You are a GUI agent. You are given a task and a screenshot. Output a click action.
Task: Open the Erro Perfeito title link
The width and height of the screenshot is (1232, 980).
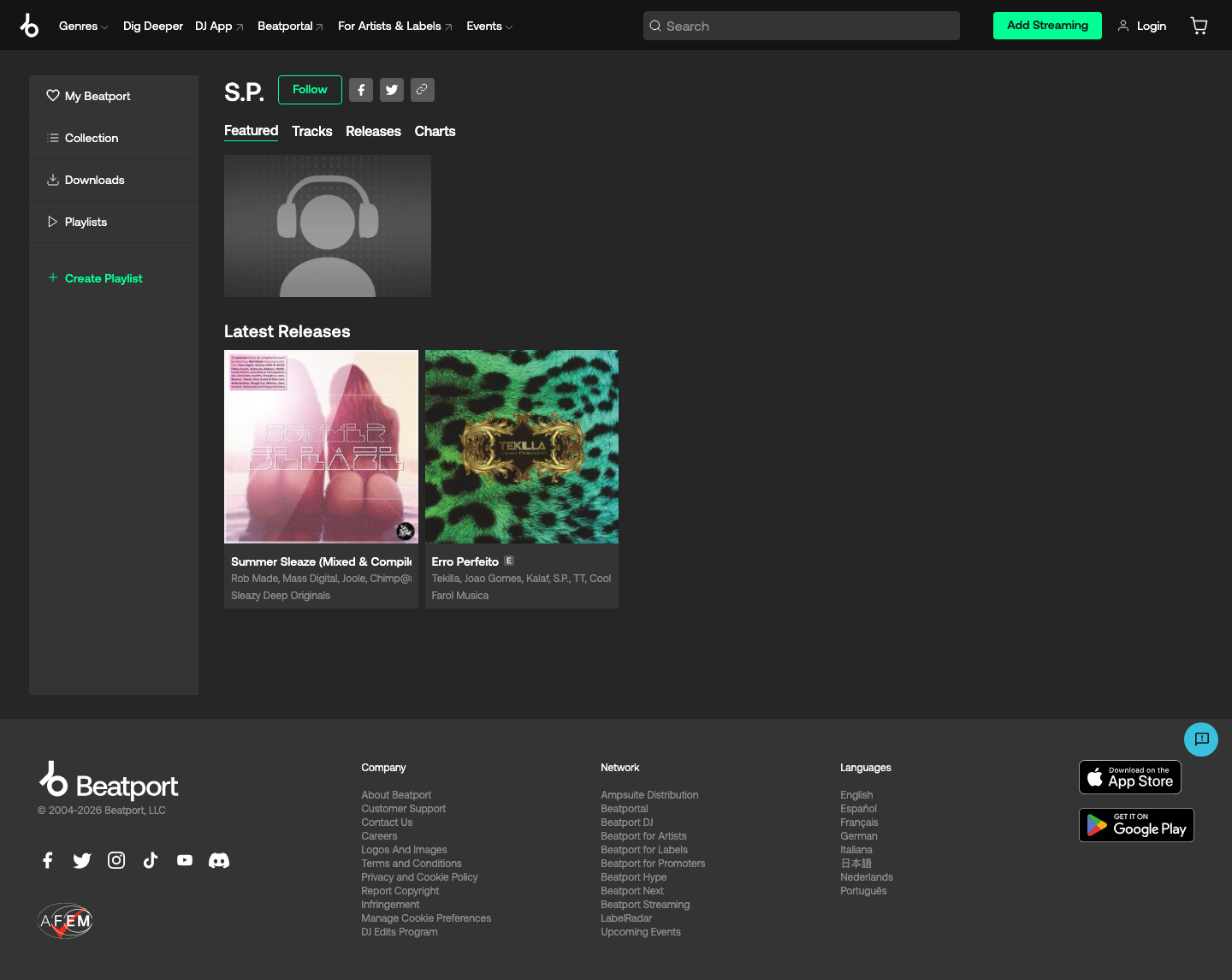465,561
